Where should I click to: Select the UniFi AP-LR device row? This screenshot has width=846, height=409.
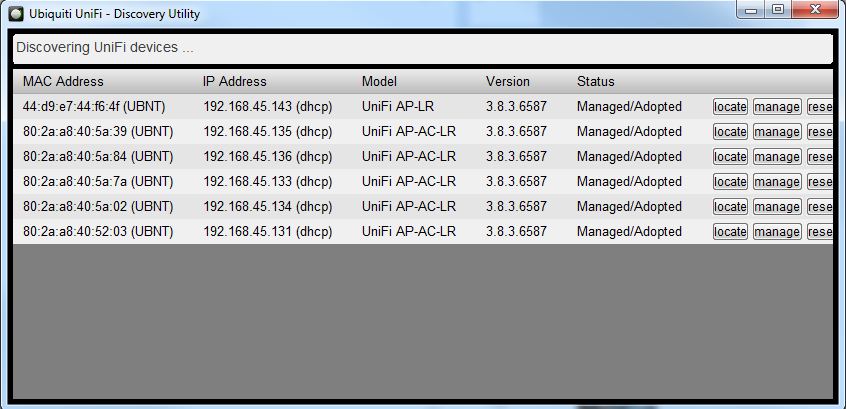point(398,107)
